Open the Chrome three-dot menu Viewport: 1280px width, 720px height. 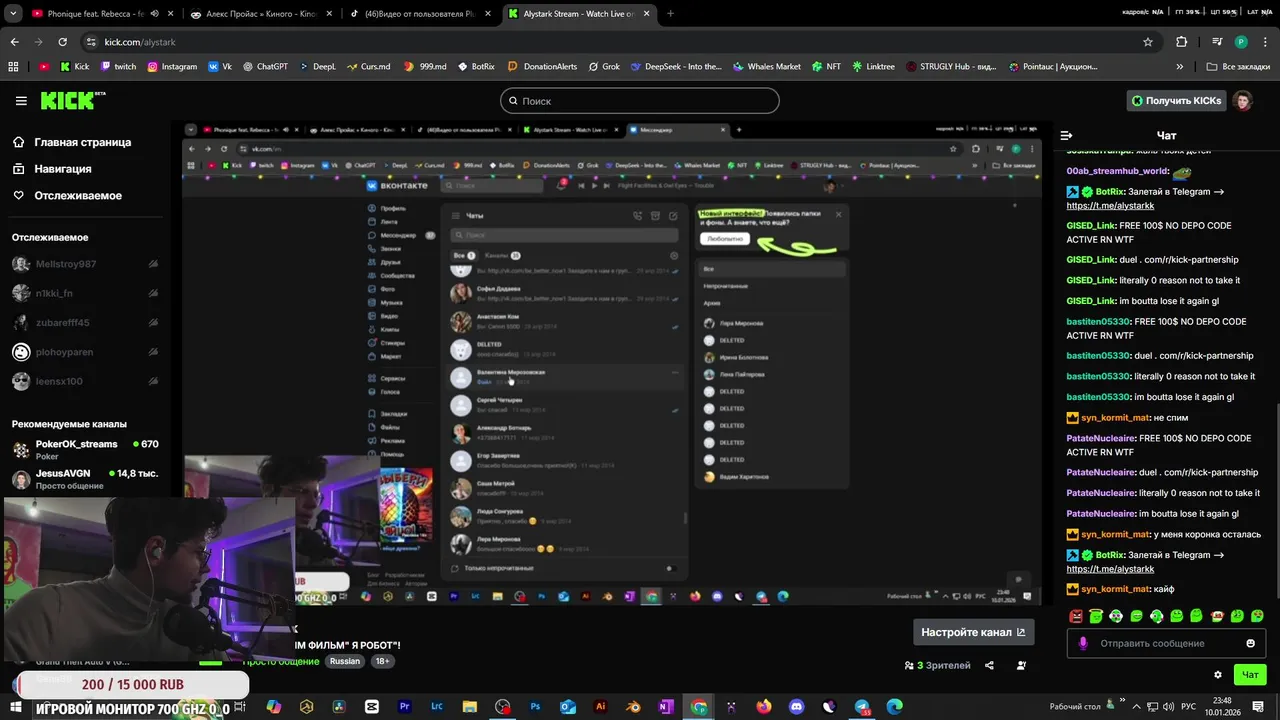point(1263,42)
